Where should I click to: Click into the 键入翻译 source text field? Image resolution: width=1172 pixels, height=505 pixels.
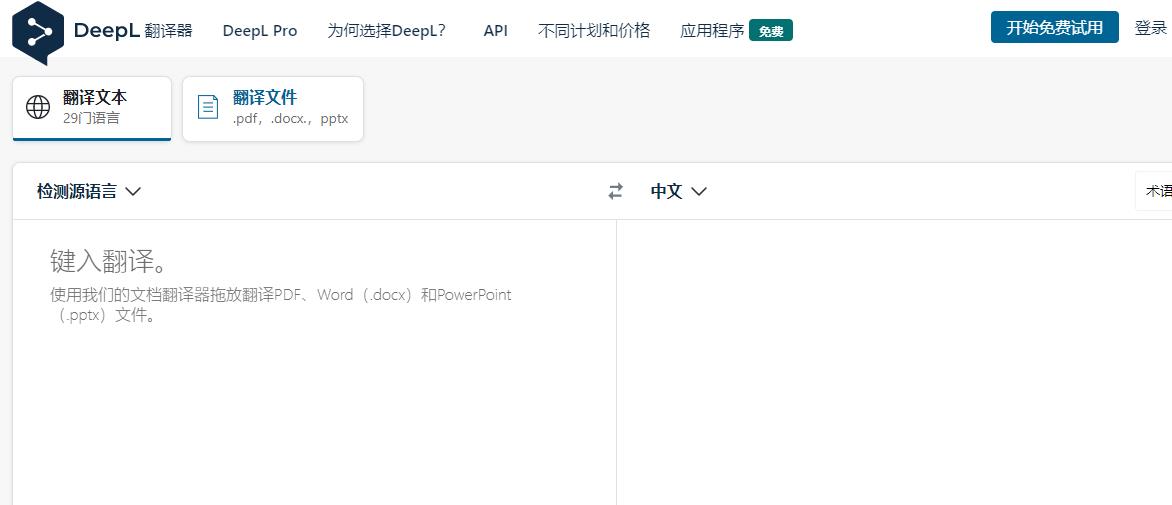click(314, 362)
